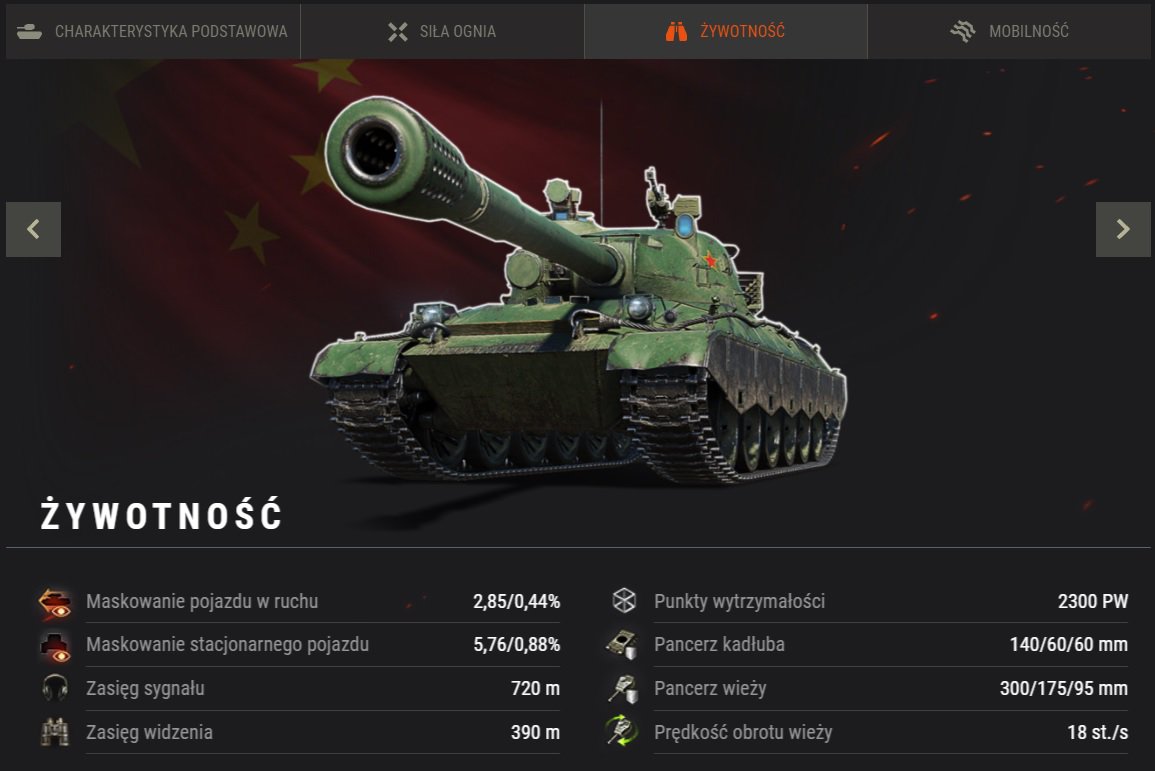Go to the Mobilność tab
The image size is (1155, 771).
1009,31
